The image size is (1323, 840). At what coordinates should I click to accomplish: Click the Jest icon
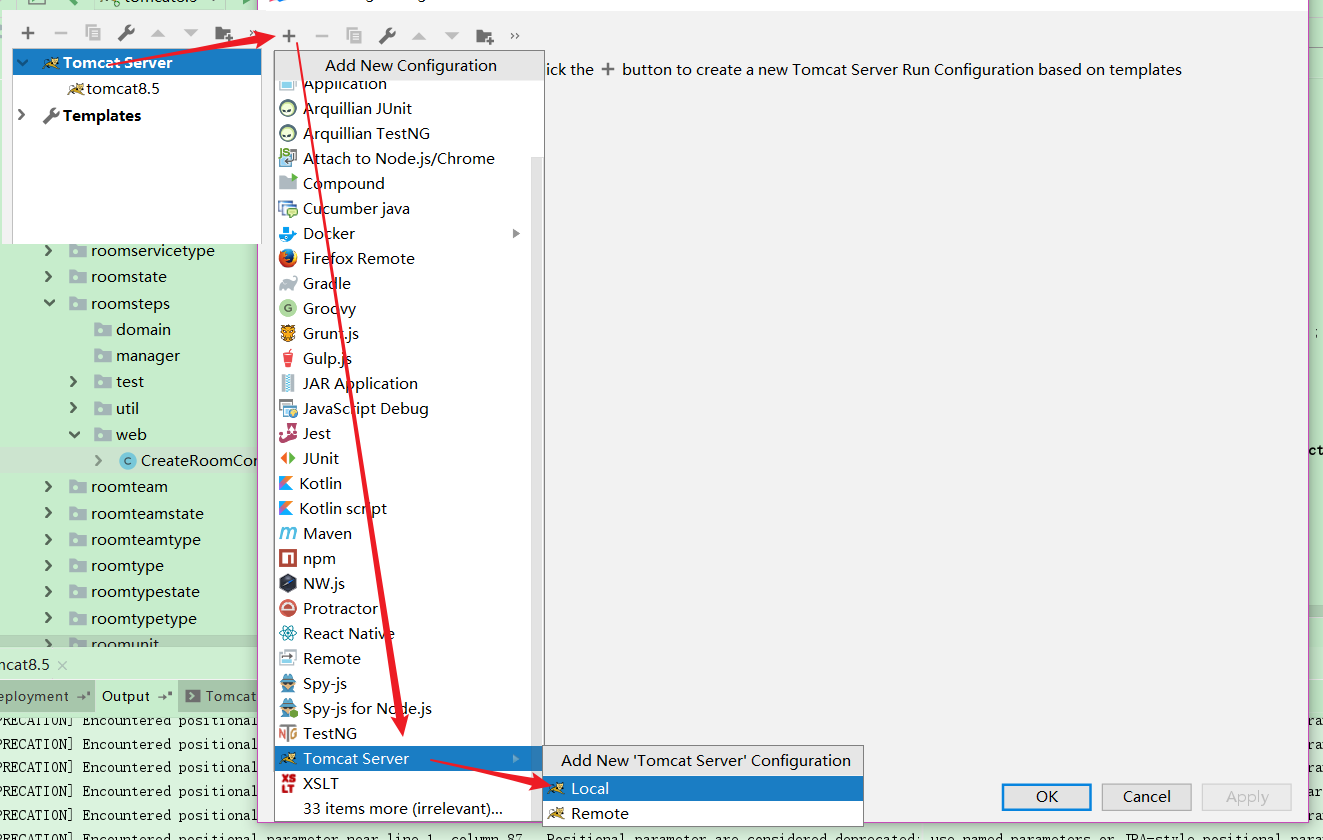288,433
